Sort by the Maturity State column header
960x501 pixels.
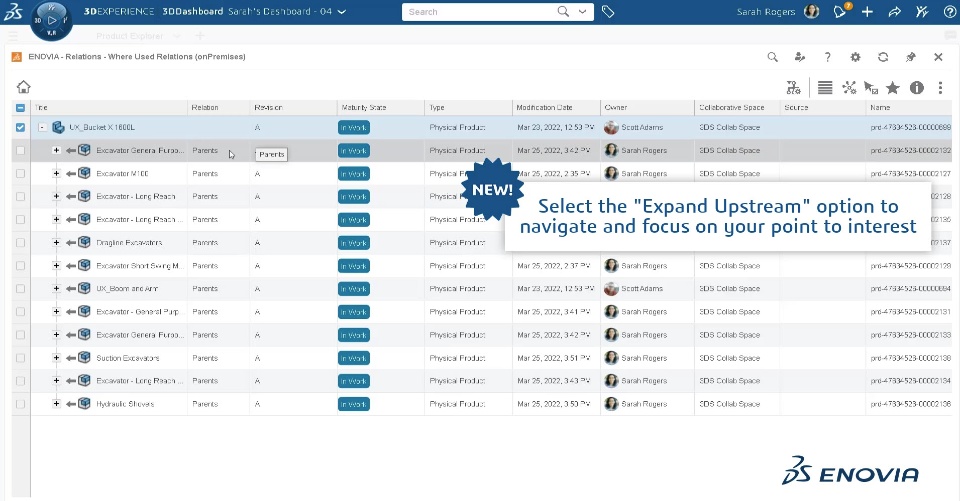coord(364,108)
